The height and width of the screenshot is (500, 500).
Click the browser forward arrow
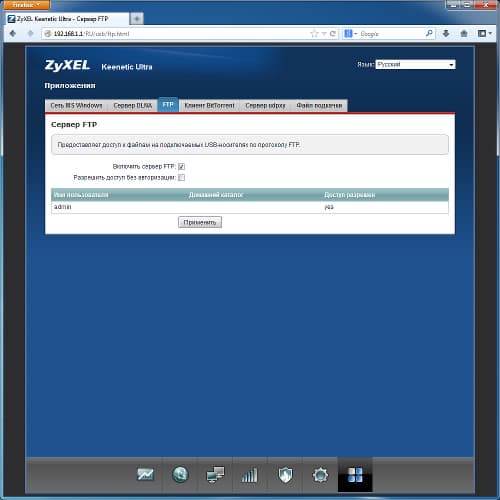pos(30,34)
